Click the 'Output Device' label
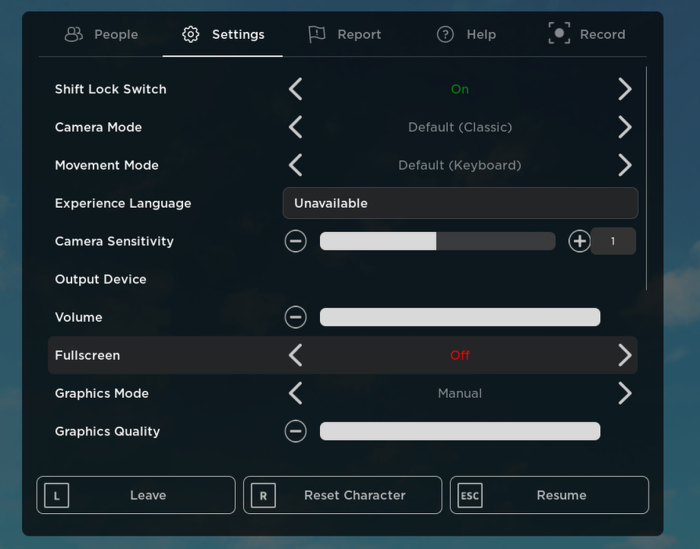Image resolution: width=700 pixels, height=549 pixels. tap(100, 279)
